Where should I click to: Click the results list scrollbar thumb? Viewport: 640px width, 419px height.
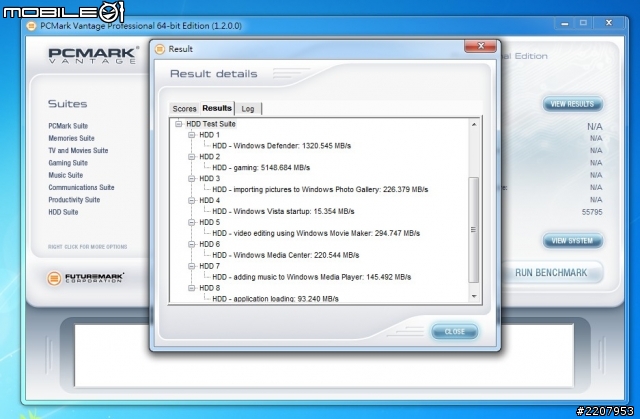click(473, 230)
